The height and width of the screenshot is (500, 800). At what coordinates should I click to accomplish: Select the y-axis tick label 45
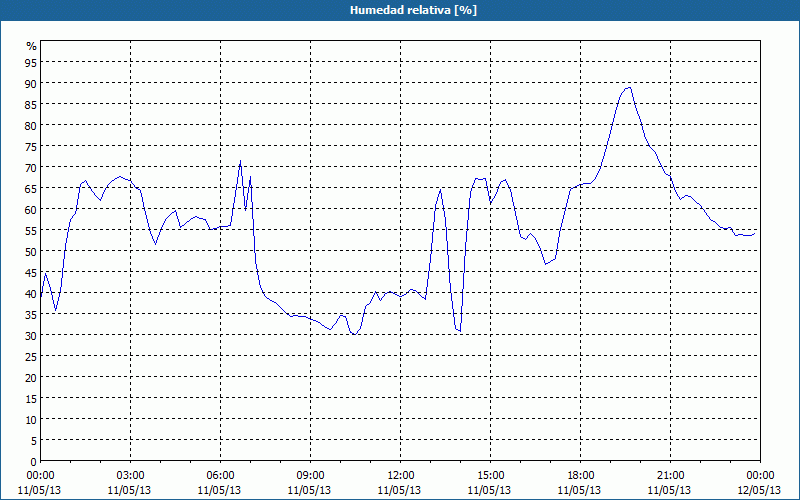(x=31, y=272)
